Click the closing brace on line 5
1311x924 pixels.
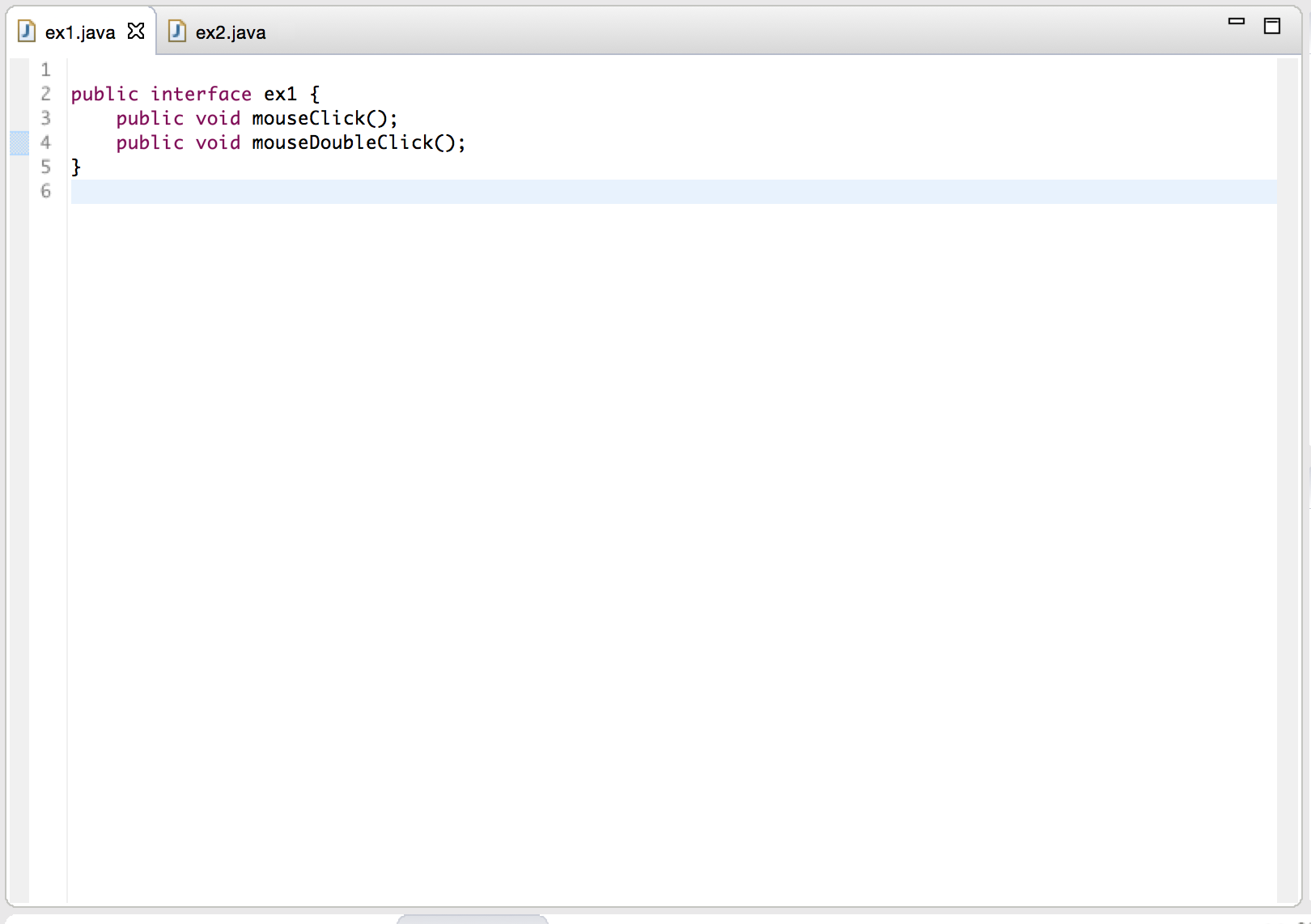[76, 167]
